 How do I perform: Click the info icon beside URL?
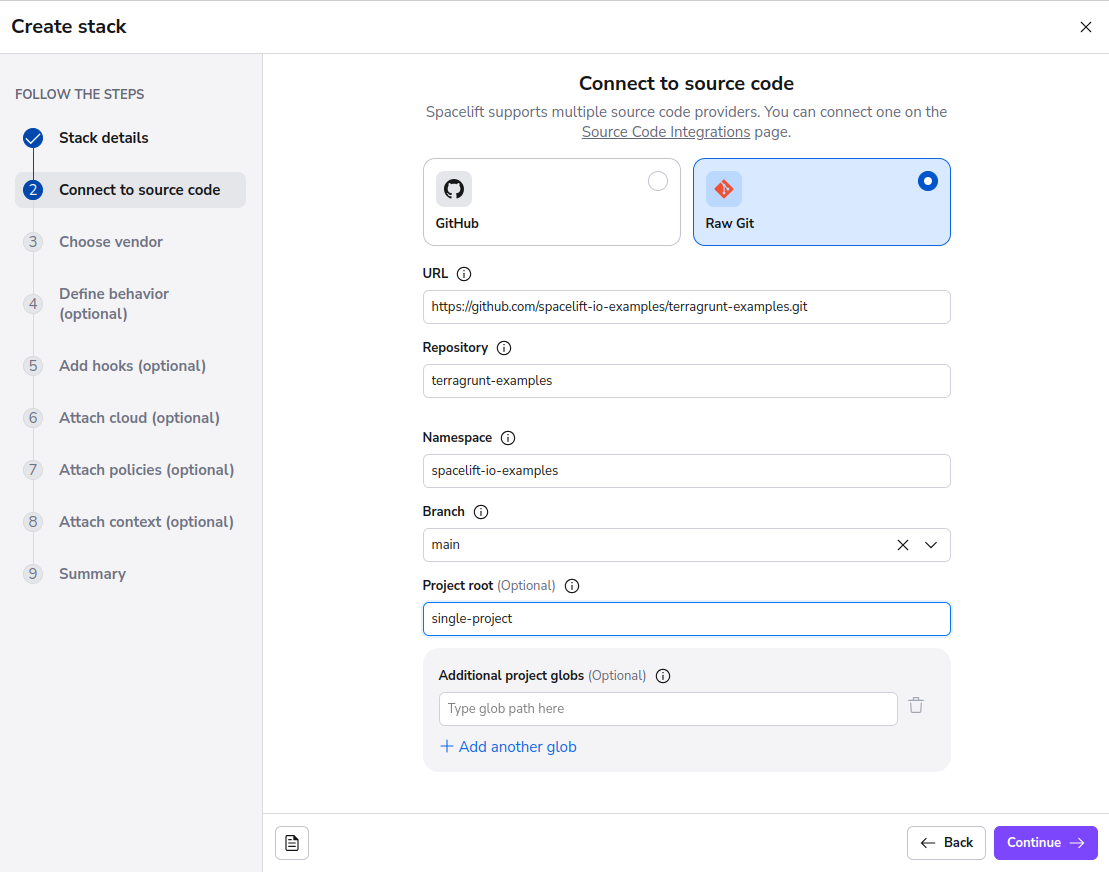465,273
